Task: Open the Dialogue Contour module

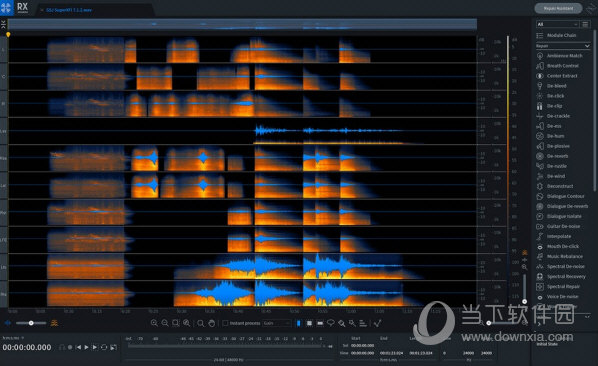Action: (x=560, y=196)
